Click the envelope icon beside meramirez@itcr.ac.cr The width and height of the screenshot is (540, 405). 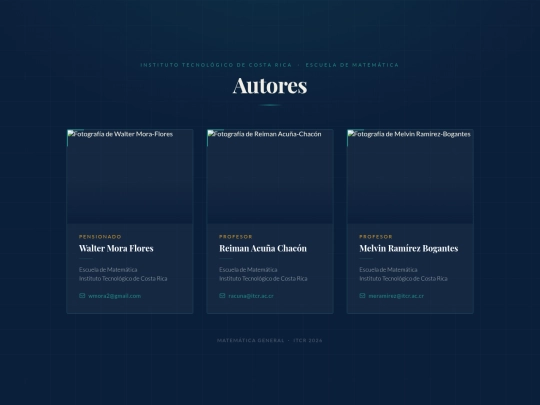362,295
